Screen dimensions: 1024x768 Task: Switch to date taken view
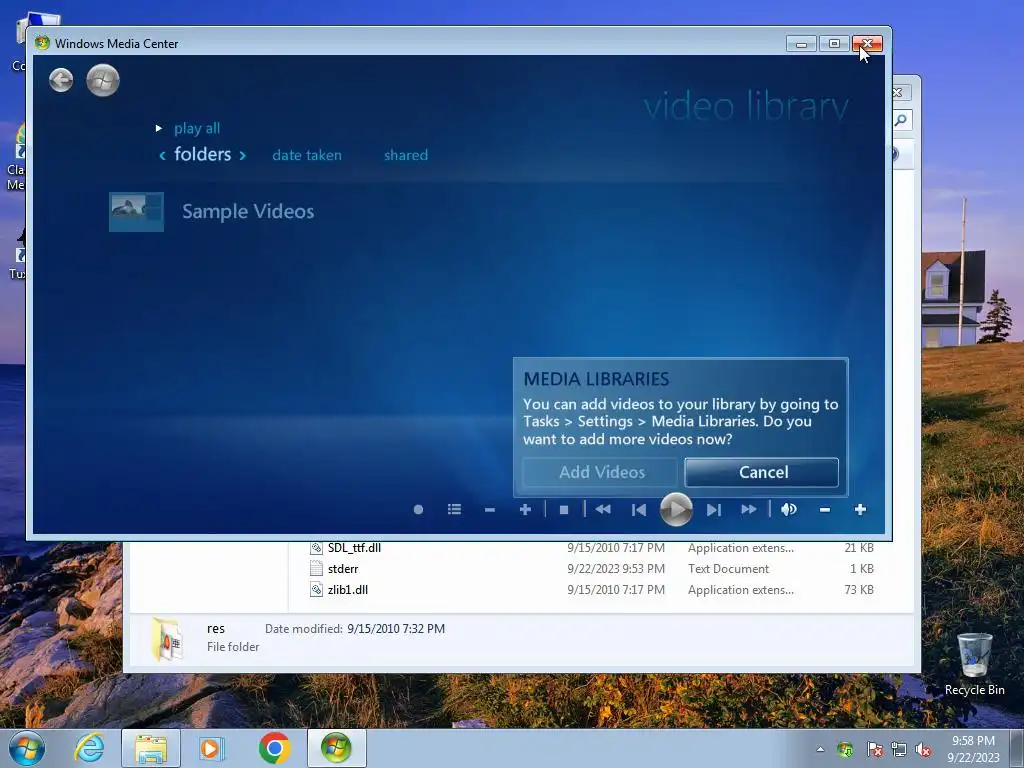[307, 155]
